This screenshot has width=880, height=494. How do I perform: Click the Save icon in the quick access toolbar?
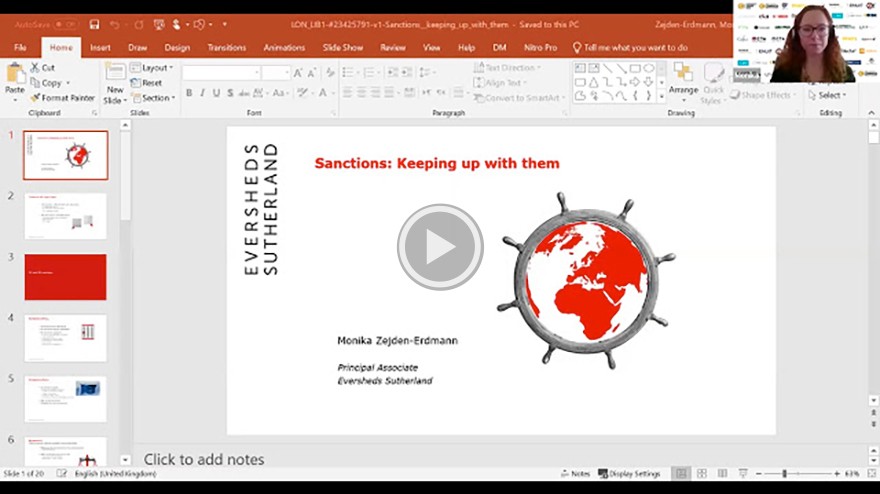[94, 25]
